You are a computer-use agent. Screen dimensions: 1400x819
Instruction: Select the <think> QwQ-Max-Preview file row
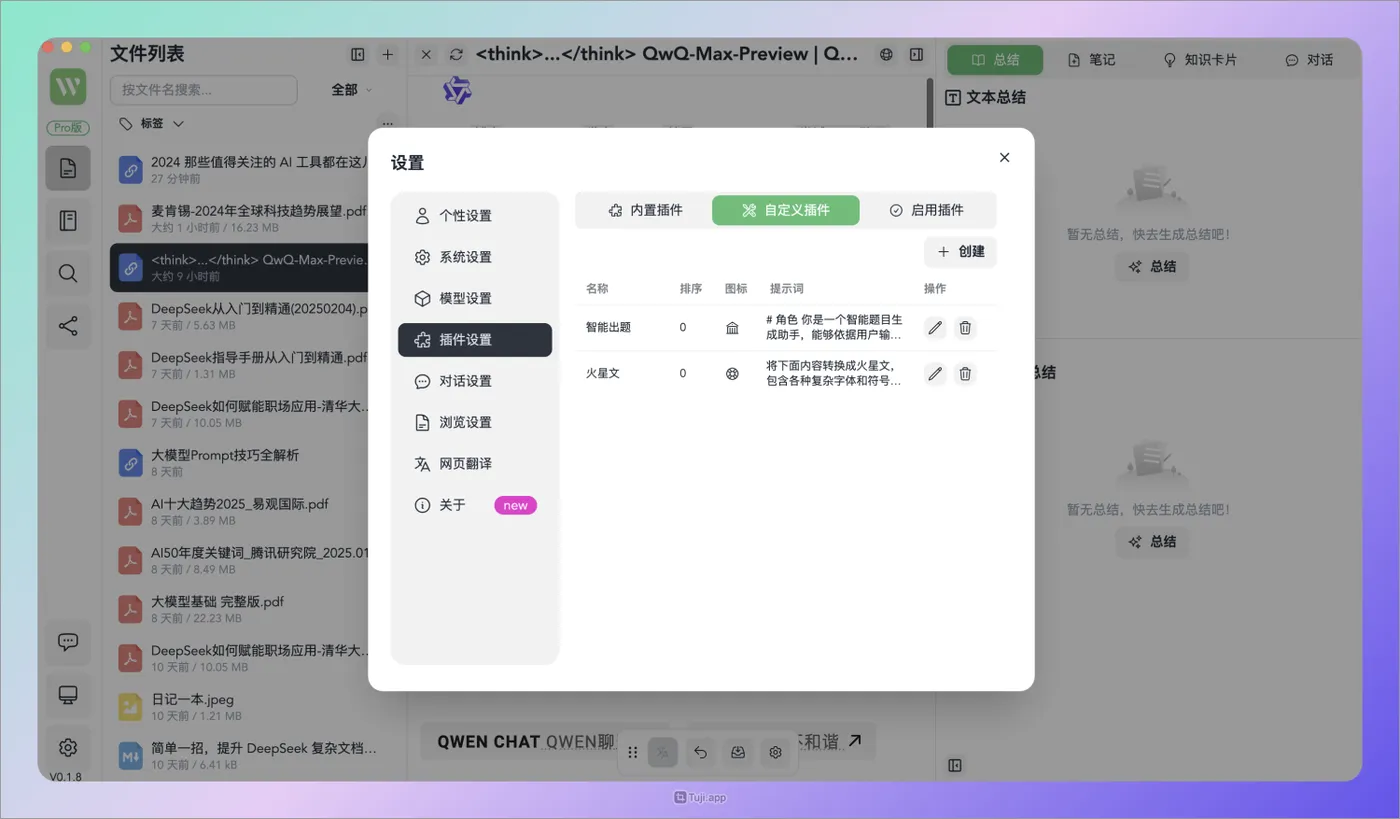[240, 267]
